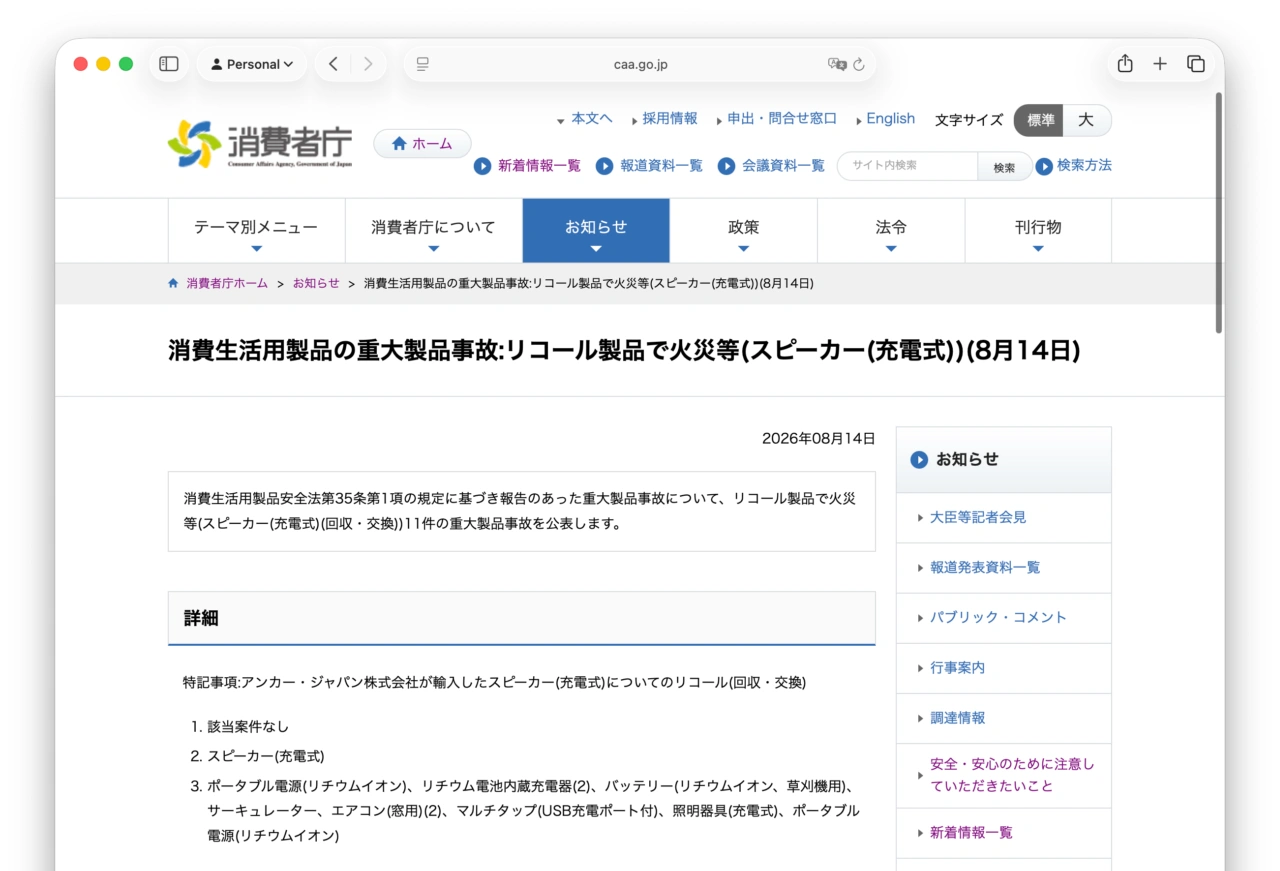
Task: Expand 刊行物 menu
Action: pos(1038,230)
